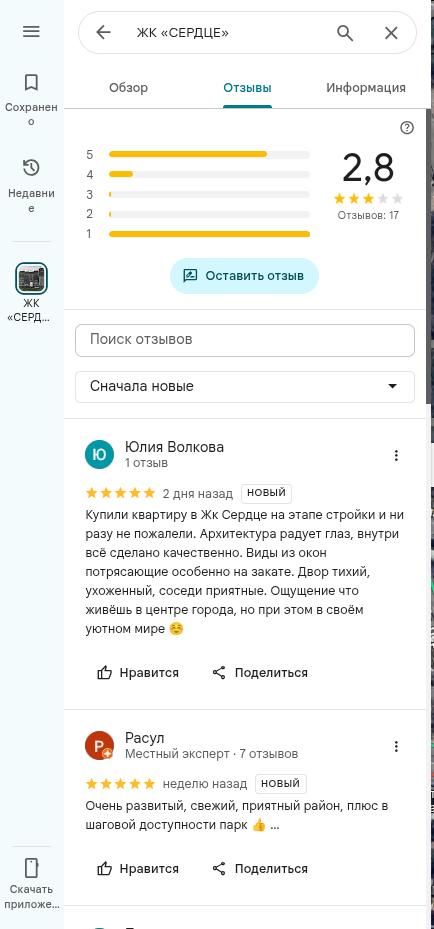434x929 pixels.
Task: Switch to the Обзор tab
Action: (x=128, y=88)
